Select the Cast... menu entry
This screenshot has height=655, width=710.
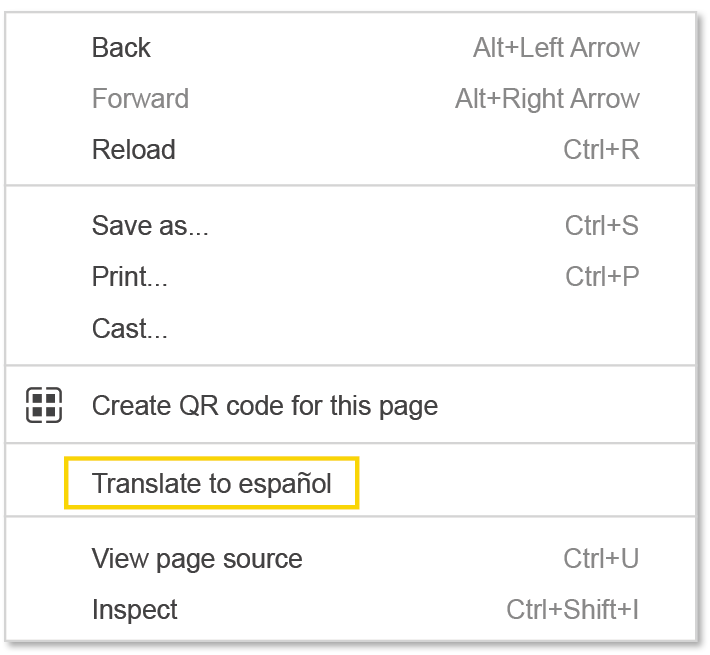click(130, 328)
